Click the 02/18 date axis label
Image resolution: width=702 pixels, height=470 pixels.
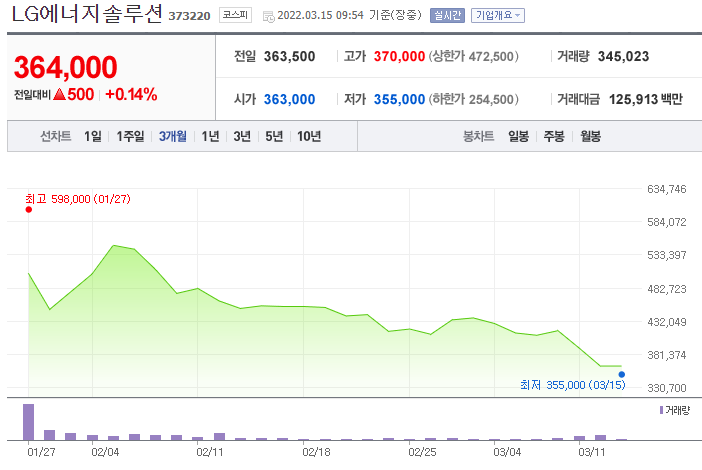(x=316, y=452)
